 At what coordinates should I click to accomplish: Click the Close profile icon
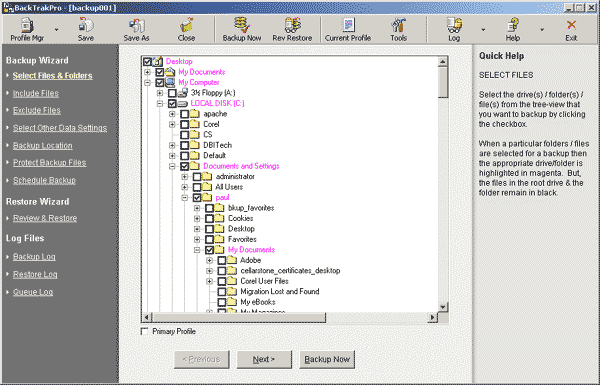[186, 29]
